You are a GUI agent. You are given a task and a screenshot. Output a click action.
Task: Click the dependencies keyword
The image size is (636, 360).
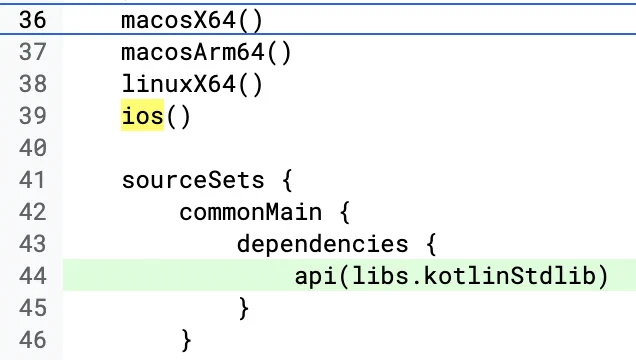point(322,245)
